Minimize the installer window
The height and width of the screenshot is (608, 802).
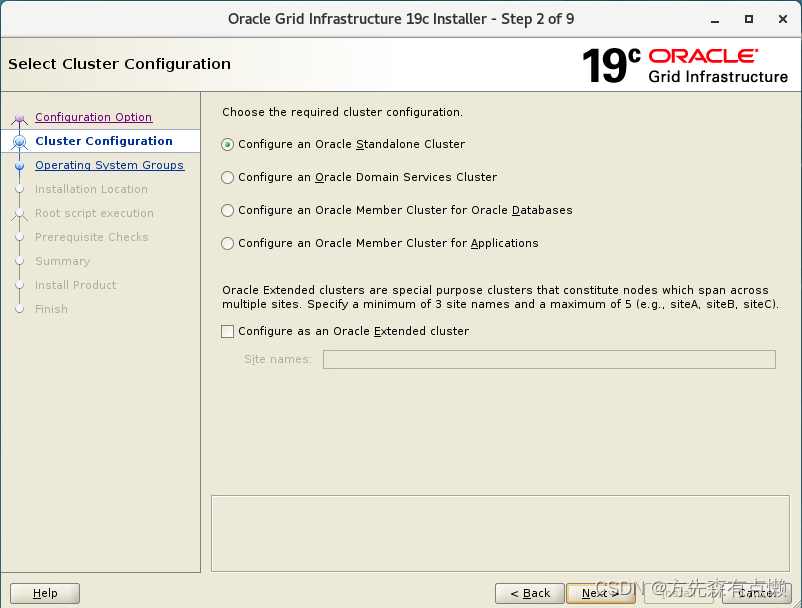click(x=715, y=19)
